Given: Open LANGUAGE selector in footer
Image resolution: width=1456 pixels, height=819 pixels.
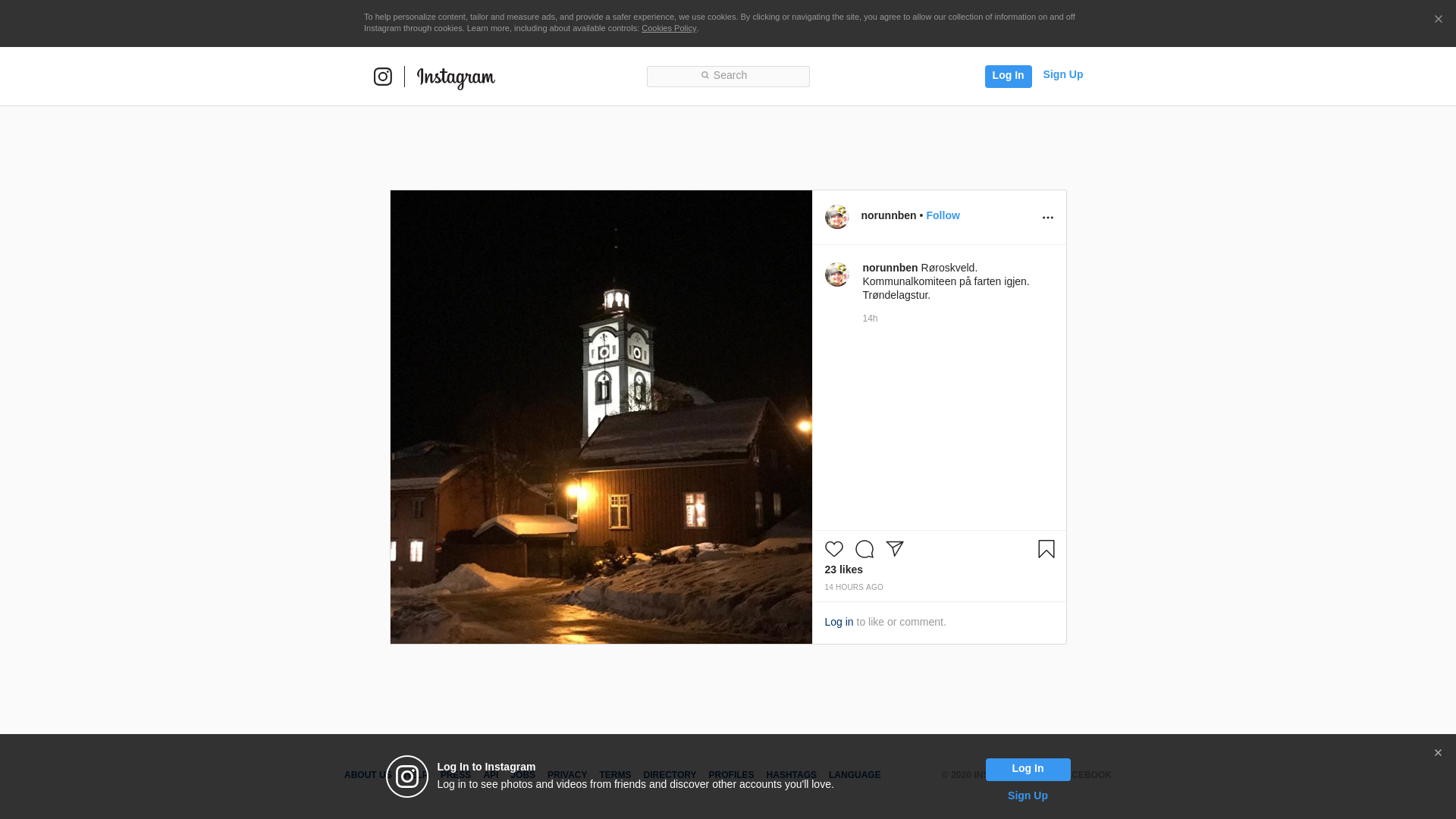Looking at the screenshot, I should [855, 775].
